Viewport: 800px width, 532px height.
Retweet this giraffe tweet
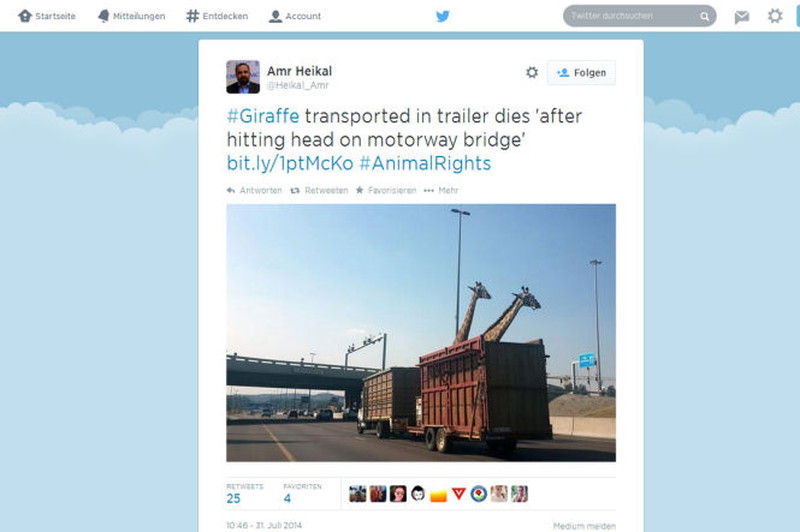[x=319, y=190]
